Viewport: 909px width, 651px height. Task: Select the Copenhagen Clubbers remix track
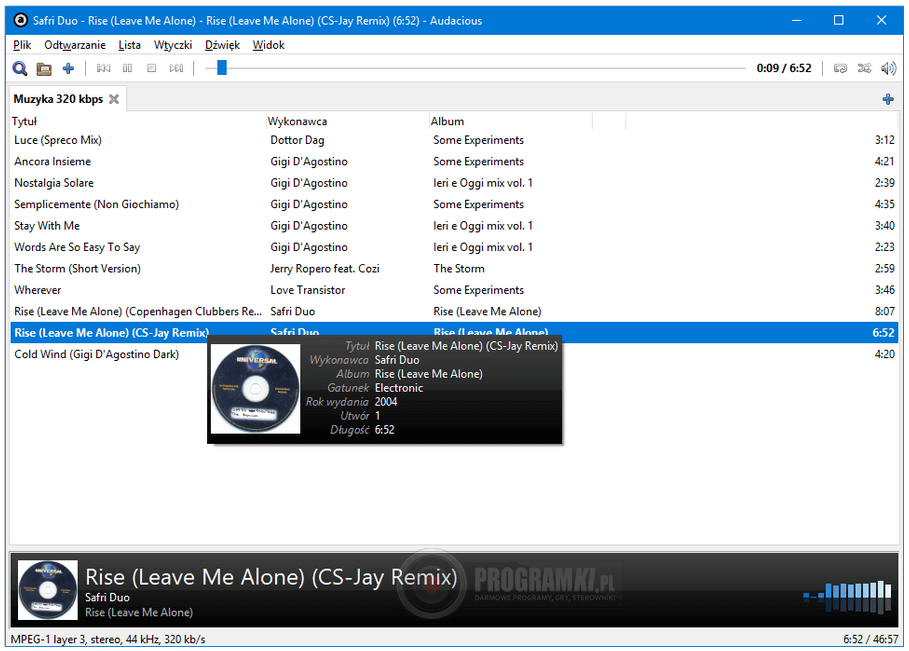(454, 311)
